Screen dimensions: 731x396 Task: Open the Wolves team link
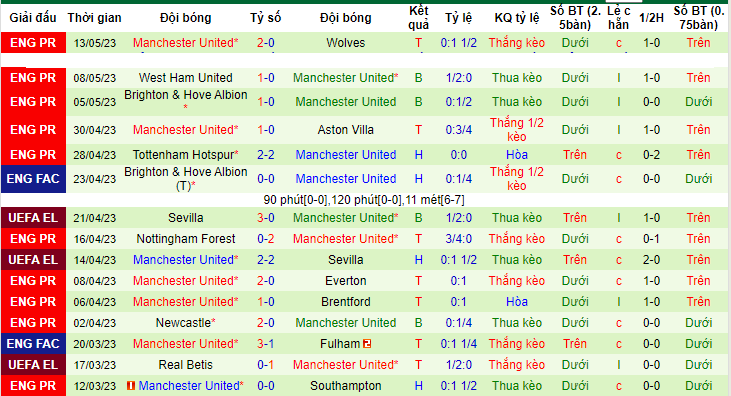click(345, 43)
